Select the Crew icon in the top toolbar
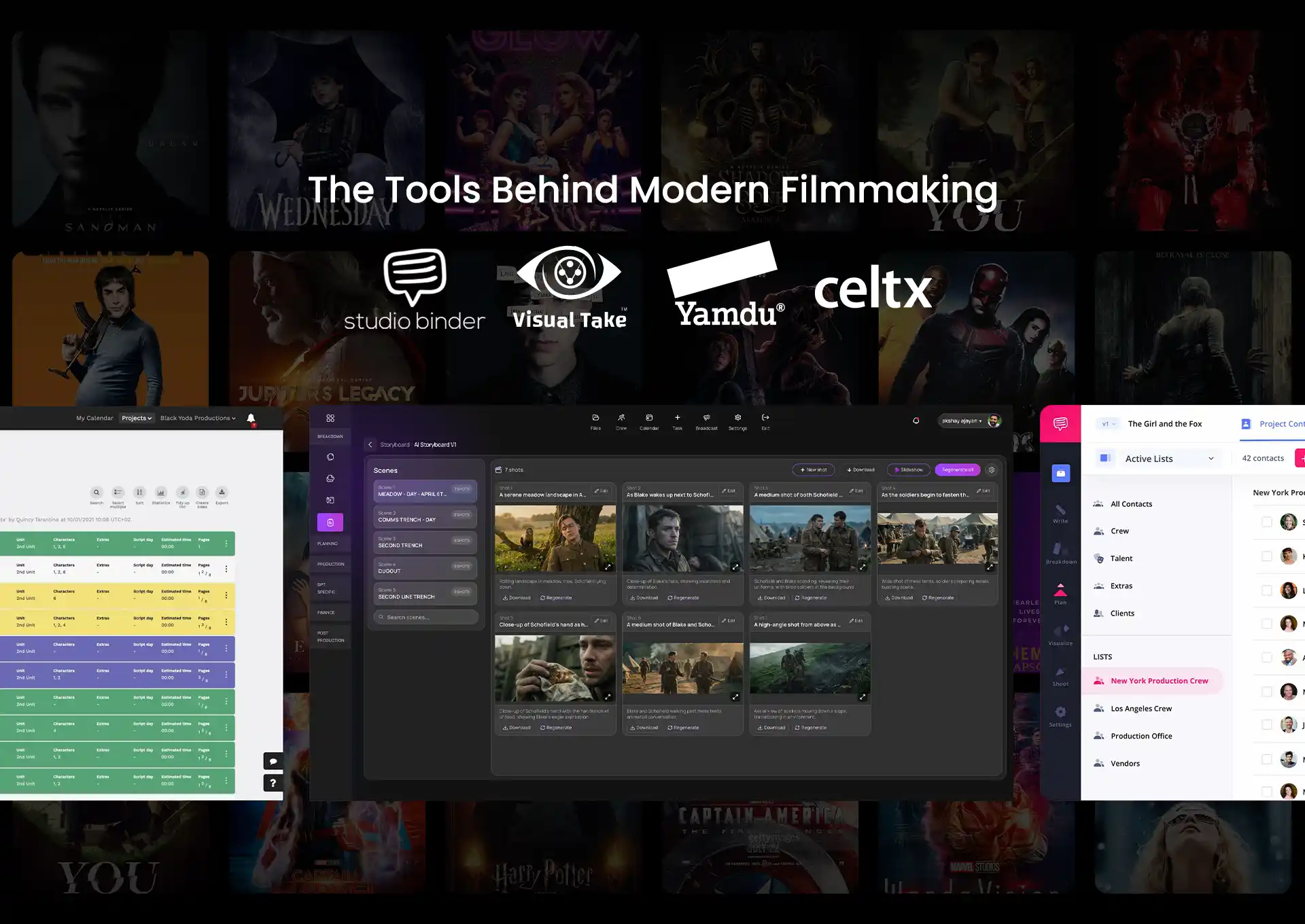 tap(621, 420)
